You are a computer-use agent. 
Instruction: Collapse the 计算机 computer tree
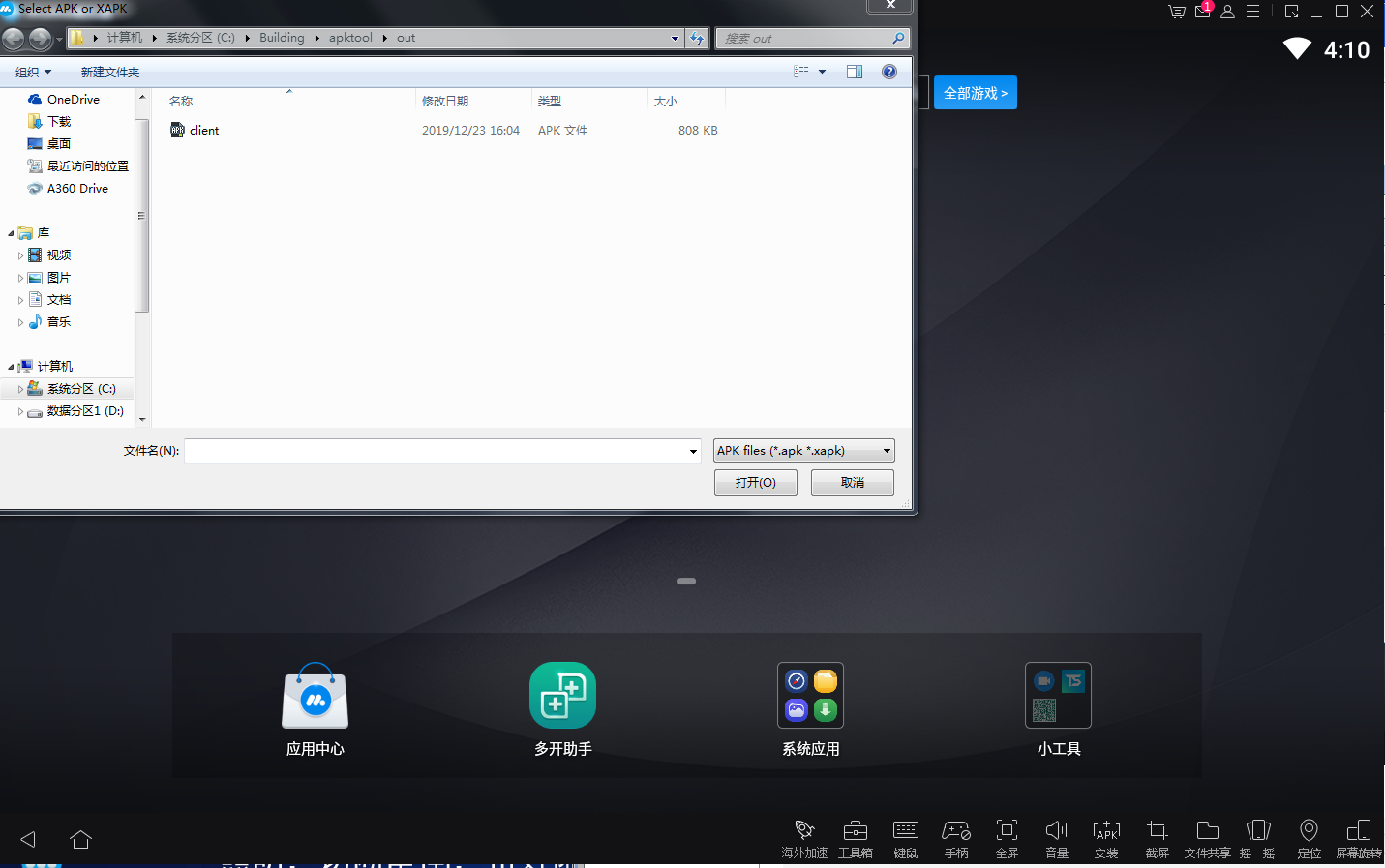pyautogui.click(x=11, y=367)
